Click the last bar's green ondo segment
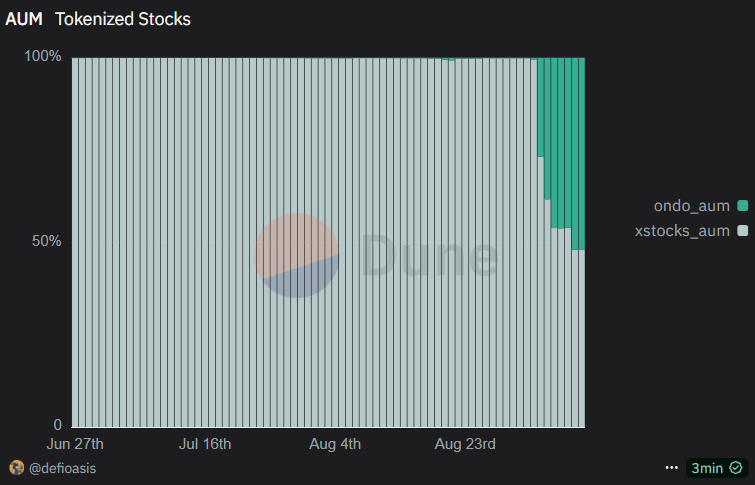755x485 pixels. tap(582, 154)
